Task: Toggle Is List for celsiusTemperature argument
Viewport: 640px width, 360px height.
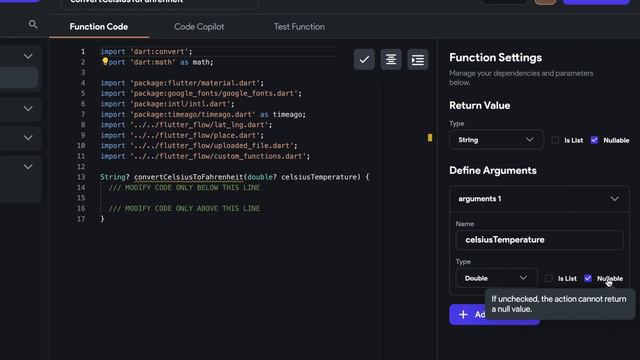Action: point(549,278)
